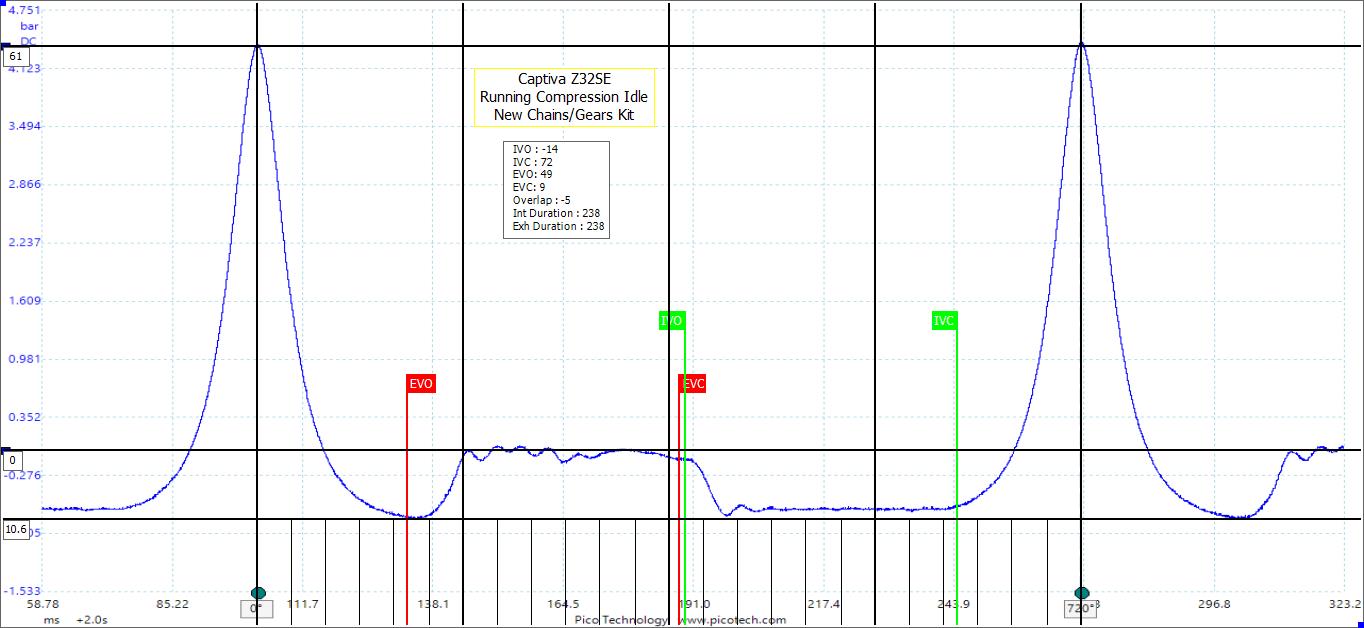Viewport: 1364px width, 628px height.
Task: Click the 3.494 pressure axis value
Action: (23, 127)
